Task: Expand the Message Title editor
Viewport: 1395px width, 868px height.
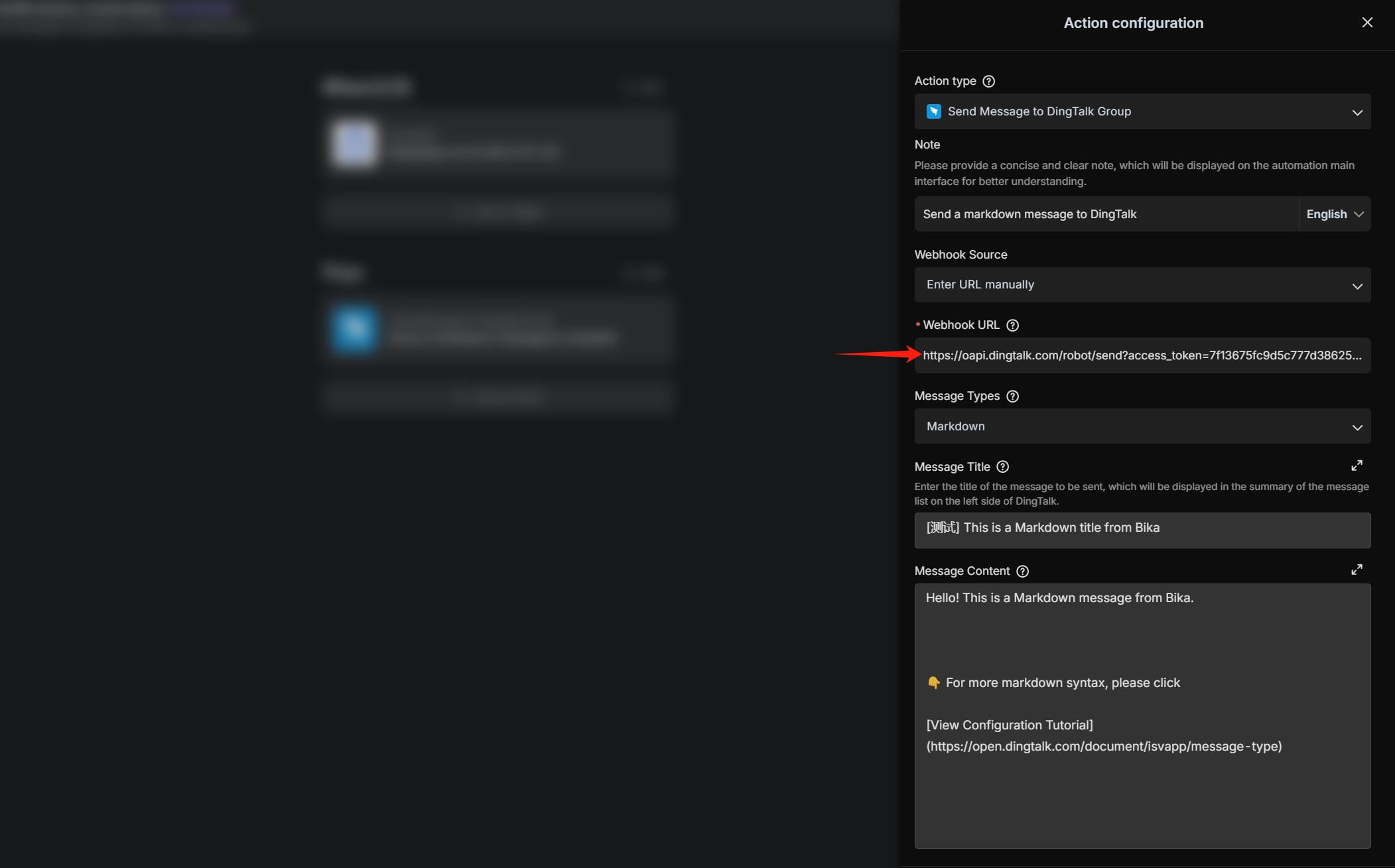Action: coord(1357,465)
